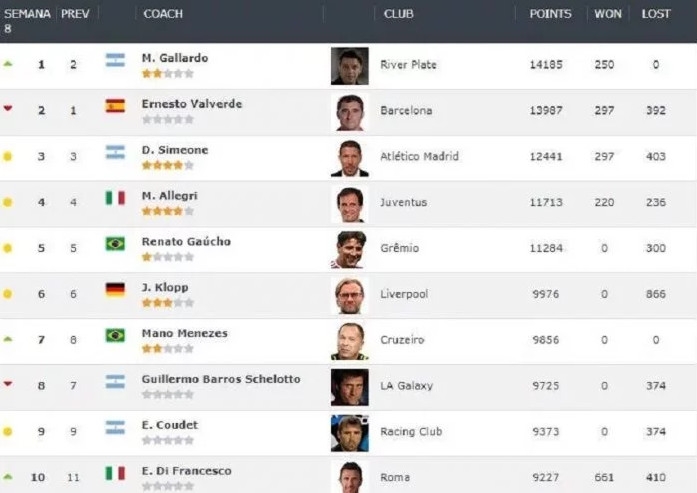Open Ernesto Valverde's portrait photo

click(350, 112)
